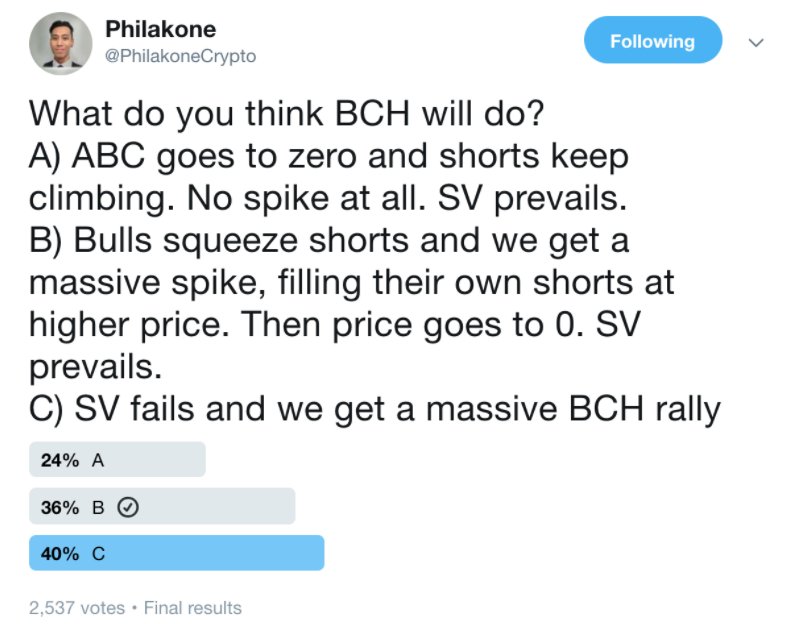Click the Following button
Image resolution: width=800 pixels, height=624 pixels.
pos(653,40)
